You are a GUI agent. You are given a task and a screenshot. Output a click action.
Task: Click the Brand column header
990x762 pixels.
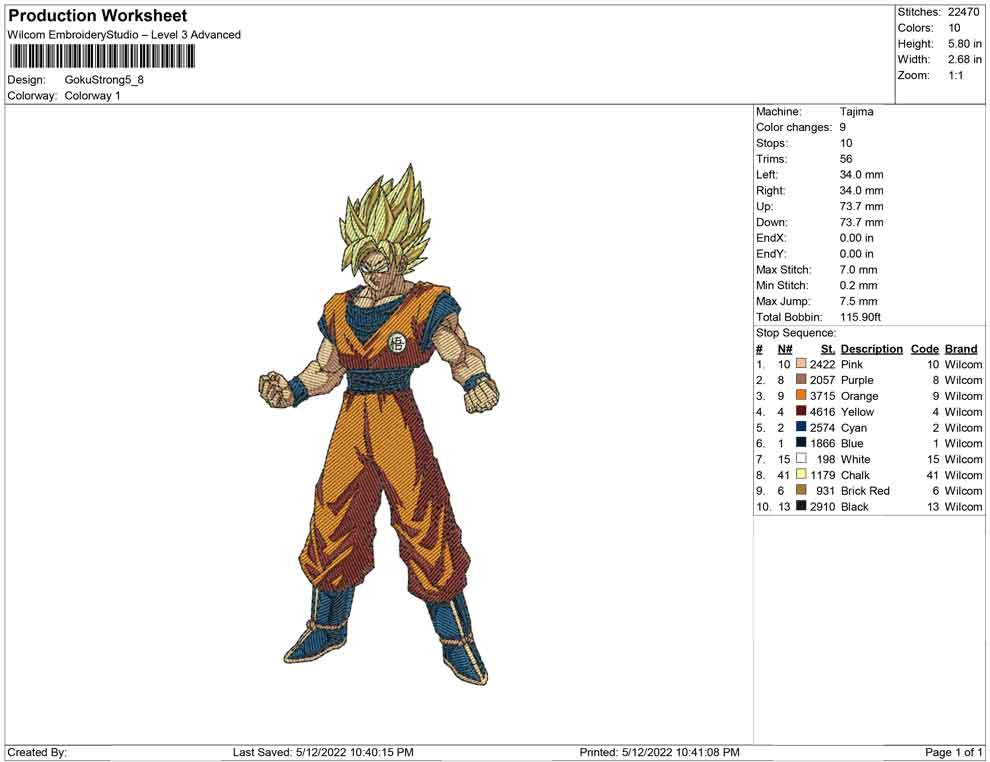(x=961, y=349)
